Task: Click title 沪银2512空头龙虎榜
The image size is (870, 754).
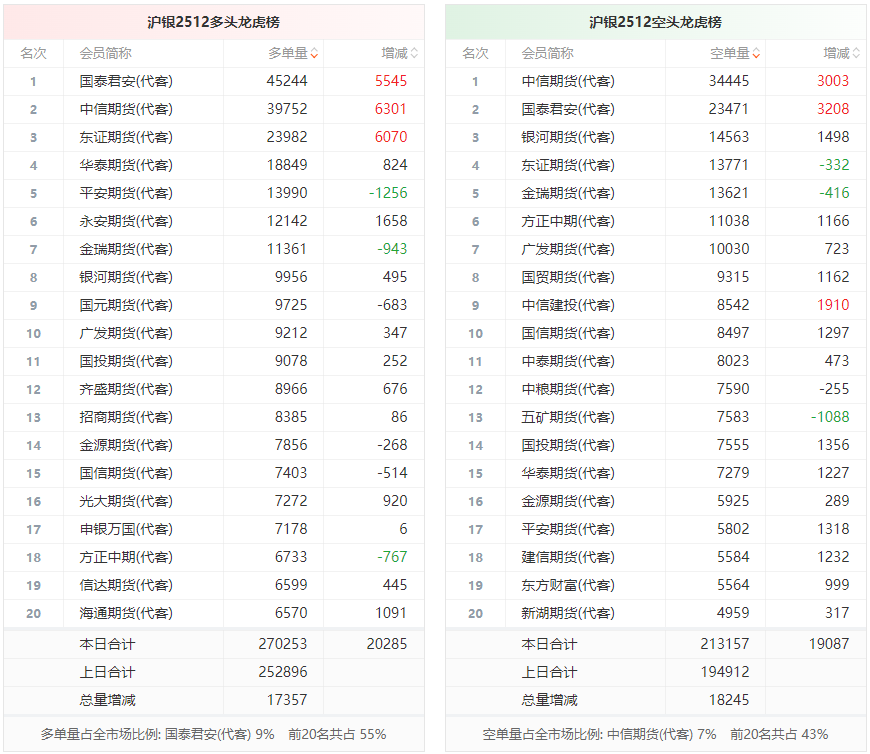Action: (655, 22)
